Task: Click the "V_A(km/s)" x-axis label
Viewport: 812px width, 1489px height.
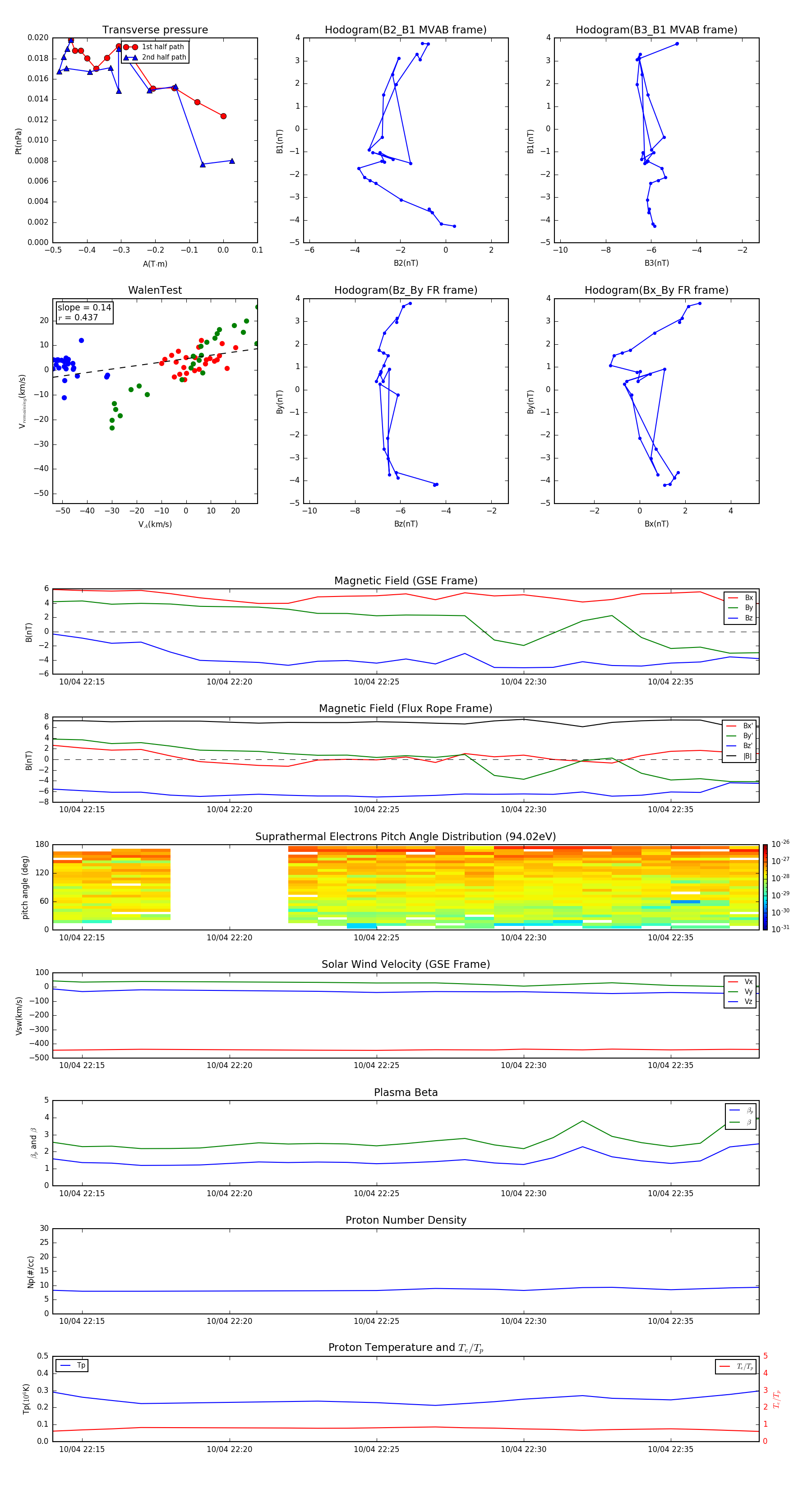Action: click(155, 524)
